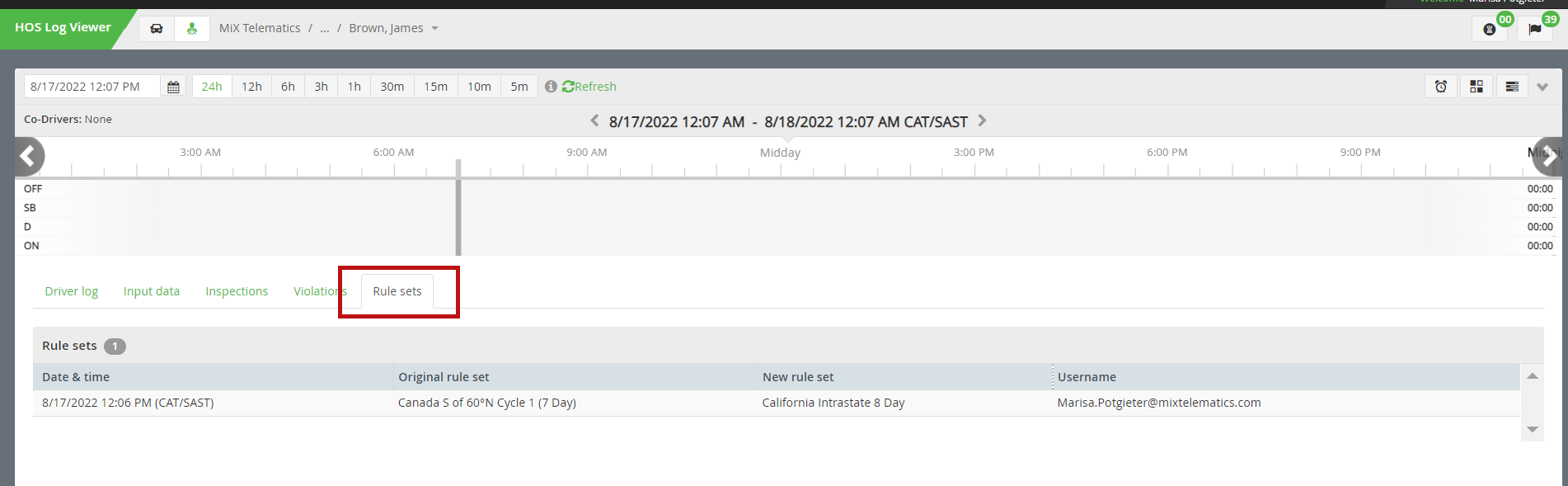This screenshot has height=486, width=1568.
Task: Switch to list layout view icon
Action: (1512, 87)
